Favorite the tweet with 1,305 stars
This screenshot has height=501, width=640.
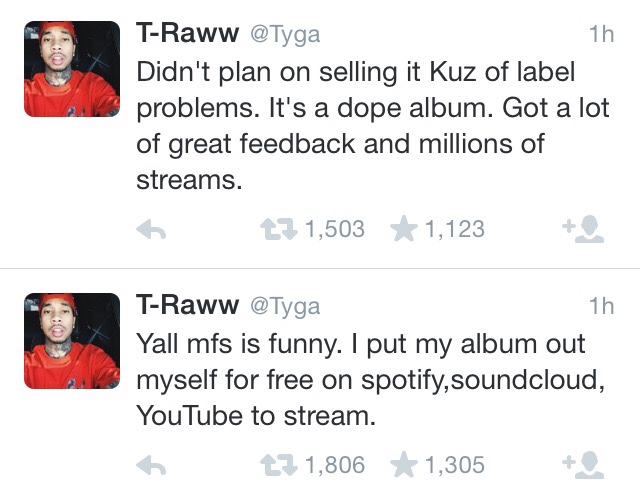click(x=404, y=465)
